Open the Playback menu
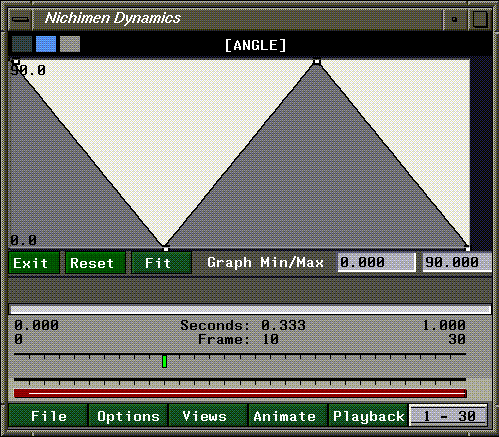499x437 pixels. pyautogui.click(x=368, y=416)
